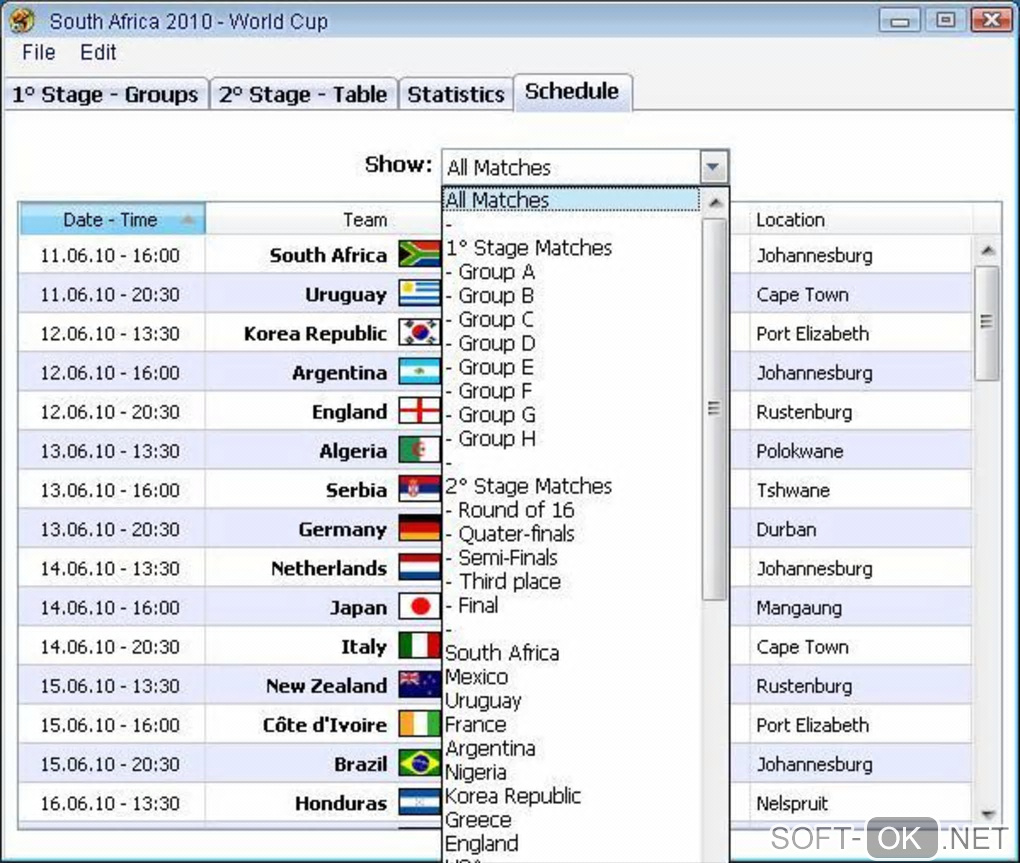The width and height of the screenshot is (1020, 863).
Task: Click the Netherlands flag icon
Action: pyautogui.click(x=420, y=568)
